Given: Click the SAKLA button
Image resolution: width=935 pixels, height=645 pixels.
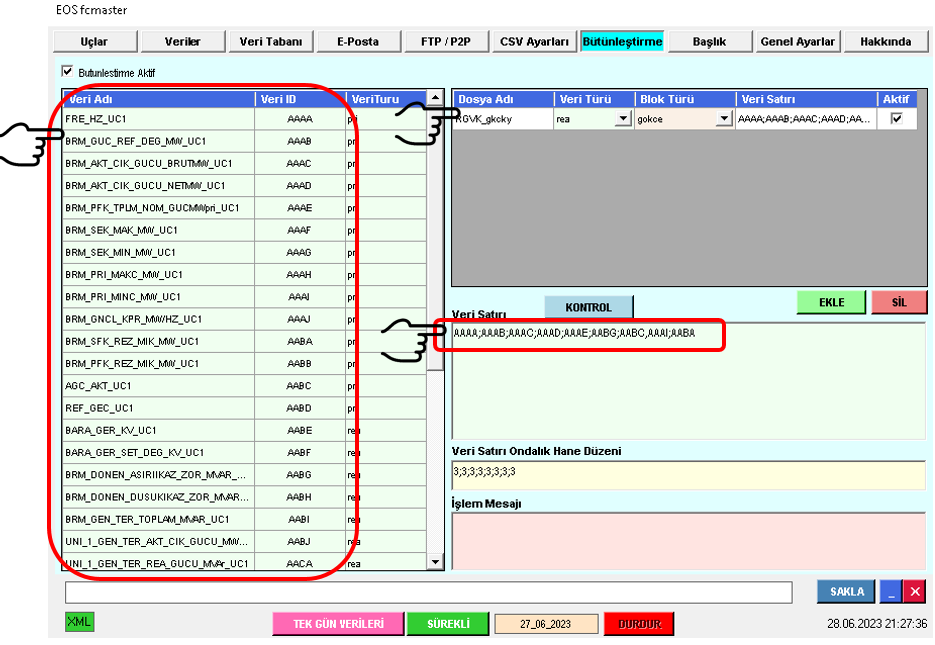Looking at the screenshot, I should click(847, 591).
